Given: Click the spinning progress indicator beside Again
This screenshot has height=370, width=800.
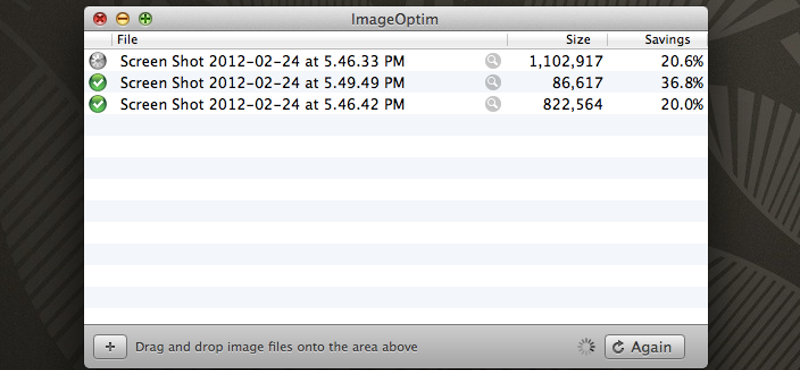Looking at the screenshot, I should 586,347.
